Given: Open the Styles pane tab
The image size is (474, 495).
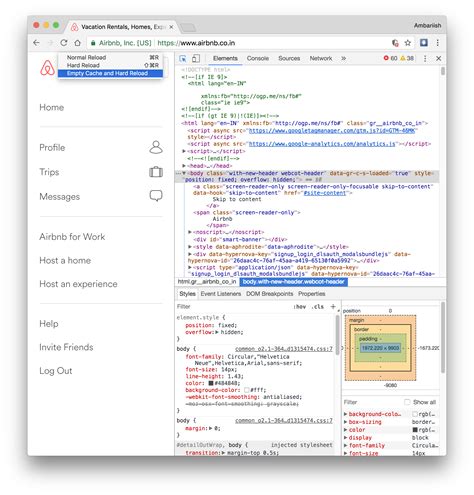Looking at the screenshot, I should (x=187, y=294).
